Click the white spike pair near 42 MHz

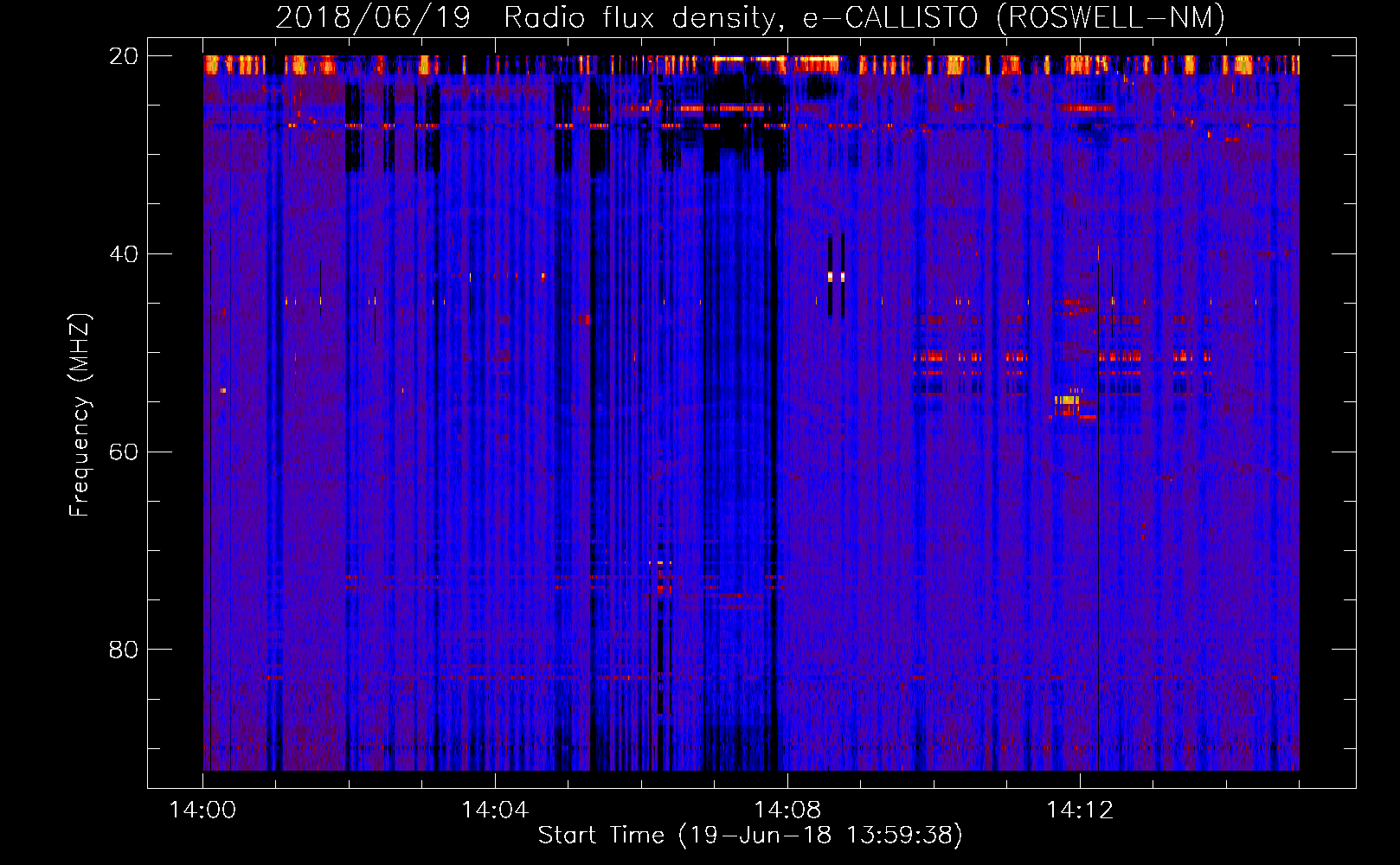[x=836, y=277]
